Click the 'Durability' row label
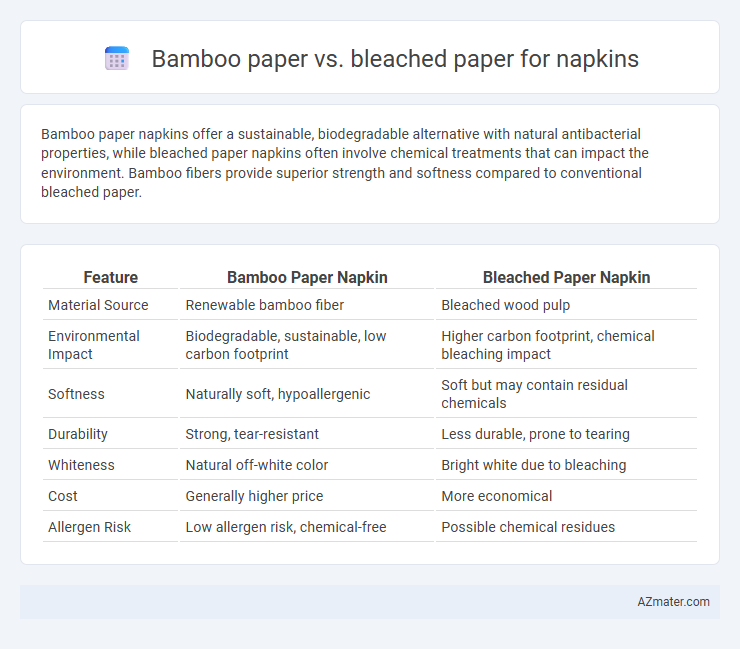 point(78,434)
